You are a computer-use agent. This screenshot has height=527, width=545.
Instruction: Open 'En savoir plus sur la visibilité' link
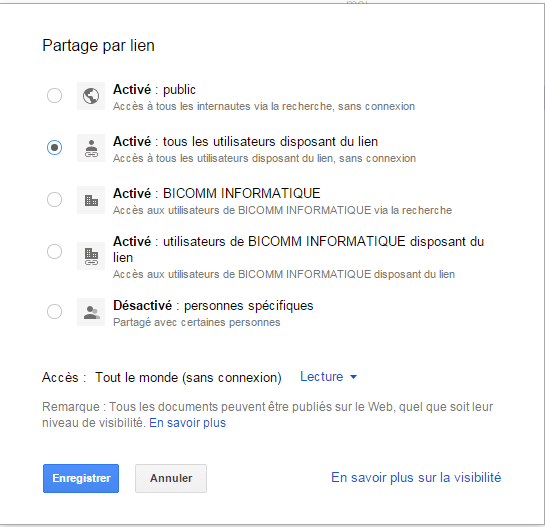tap(416, 478)
